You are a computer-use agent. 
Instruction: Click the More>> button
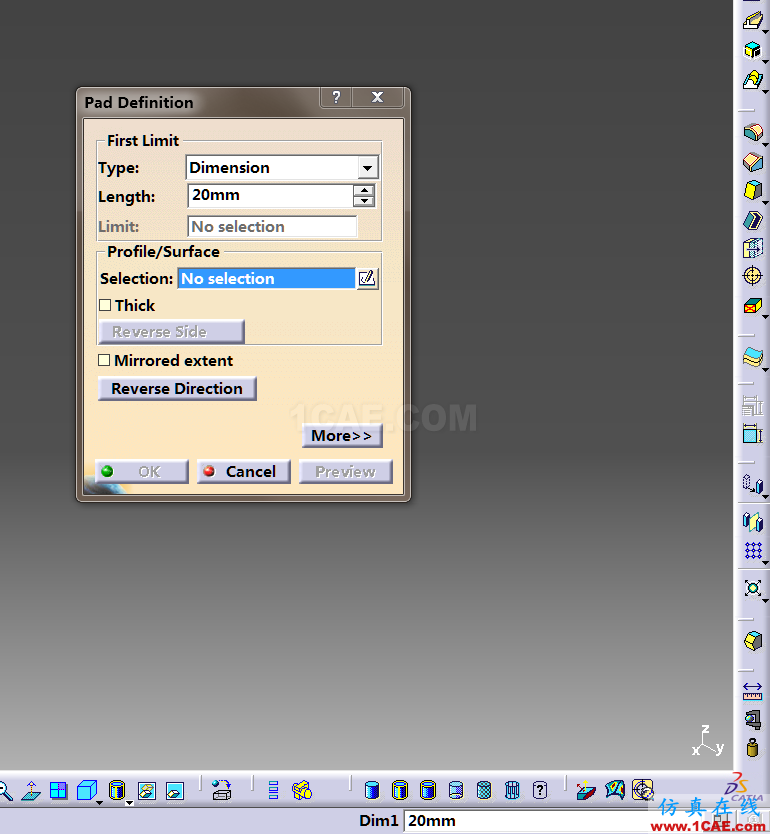(x=342, y=436)
